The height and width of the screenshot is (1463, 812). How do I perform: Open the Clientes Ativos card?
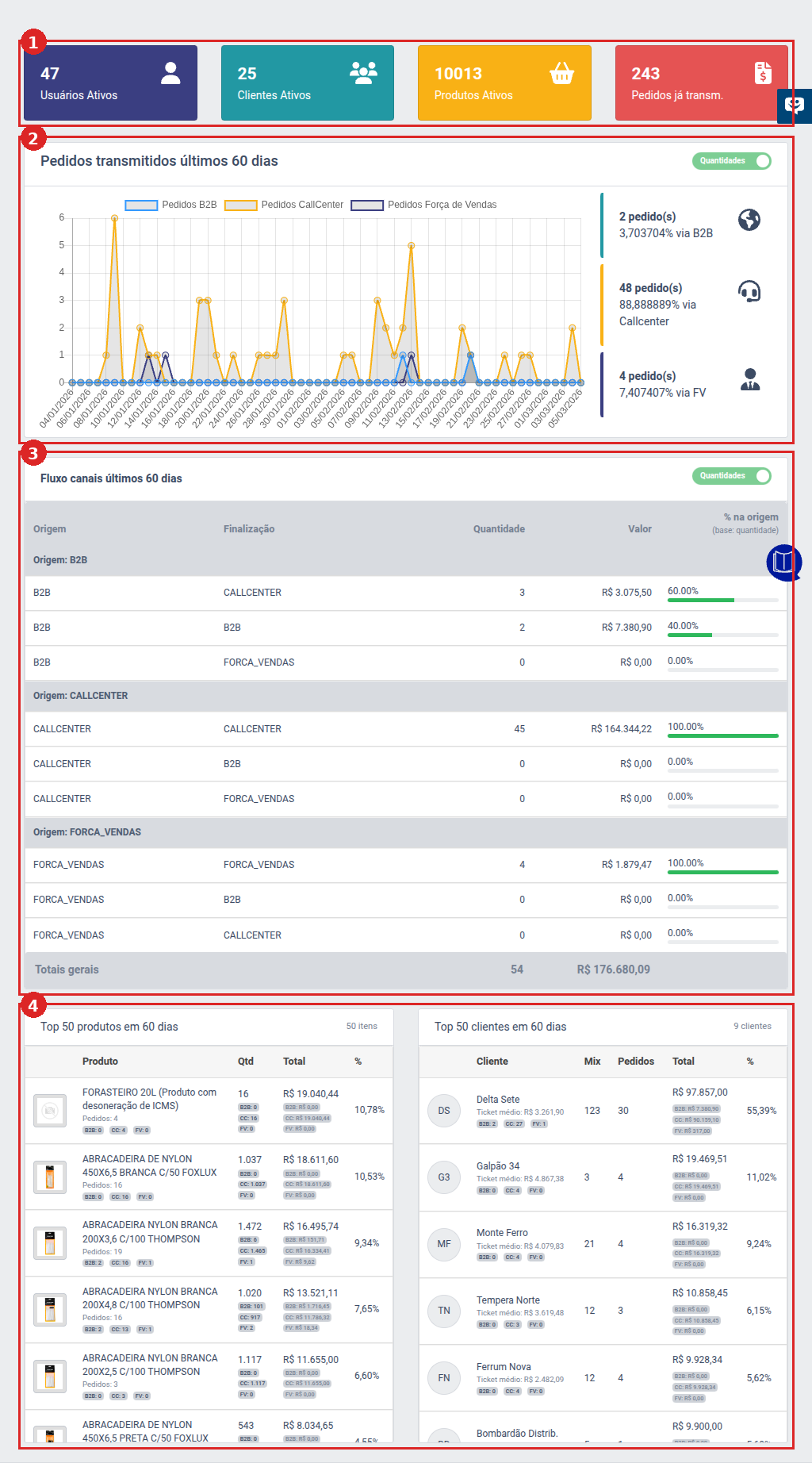(308, 83)
